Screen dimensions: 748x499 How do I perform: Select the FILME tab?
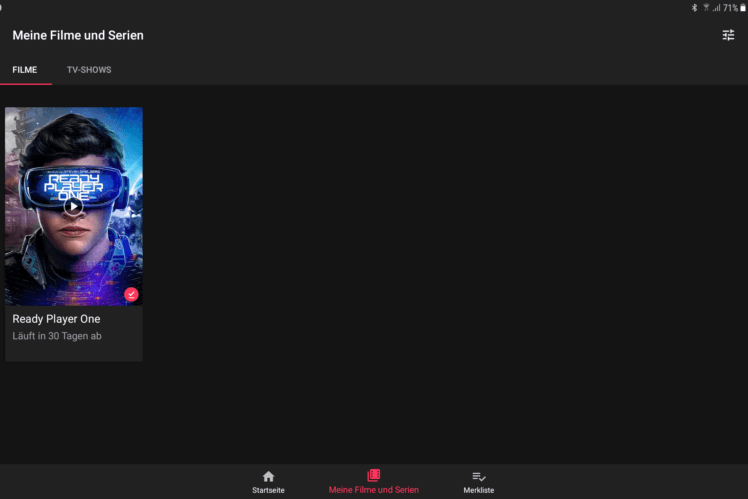point(25,70)
